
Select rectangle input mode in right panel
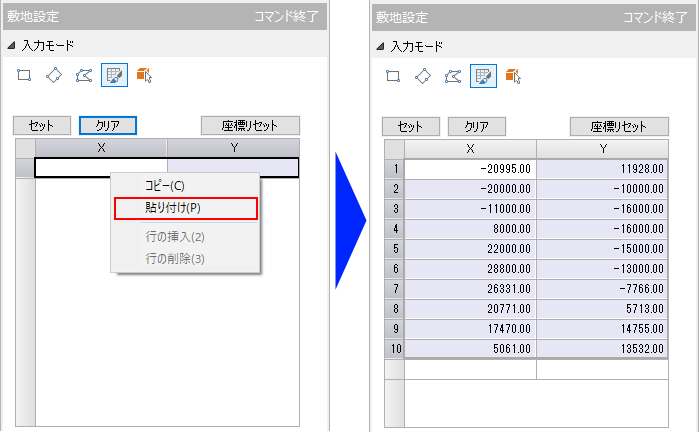[394, 75]
